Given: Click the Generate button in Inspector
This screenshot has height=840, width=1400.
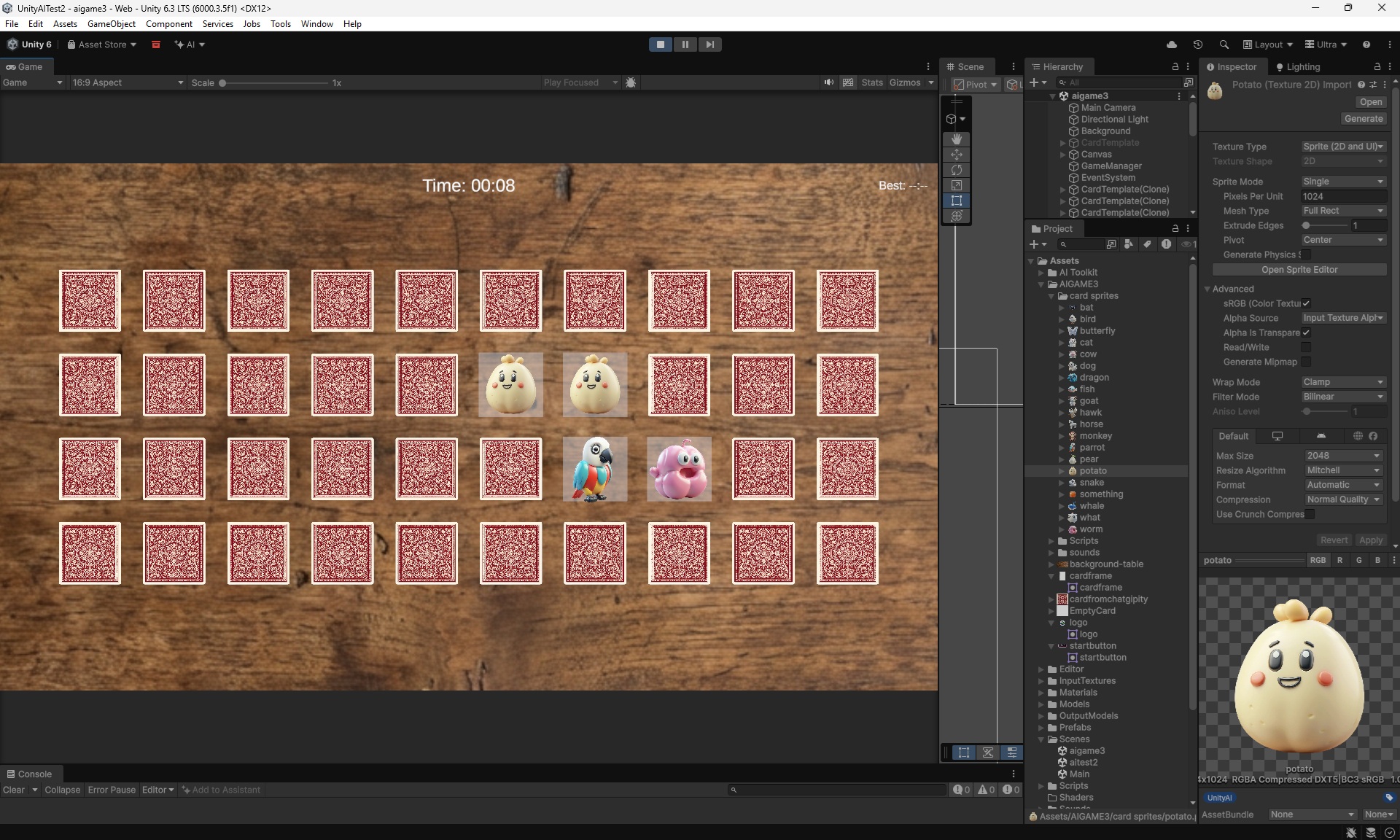Looking at the screenshot, I should click(x=1363, y=119).
